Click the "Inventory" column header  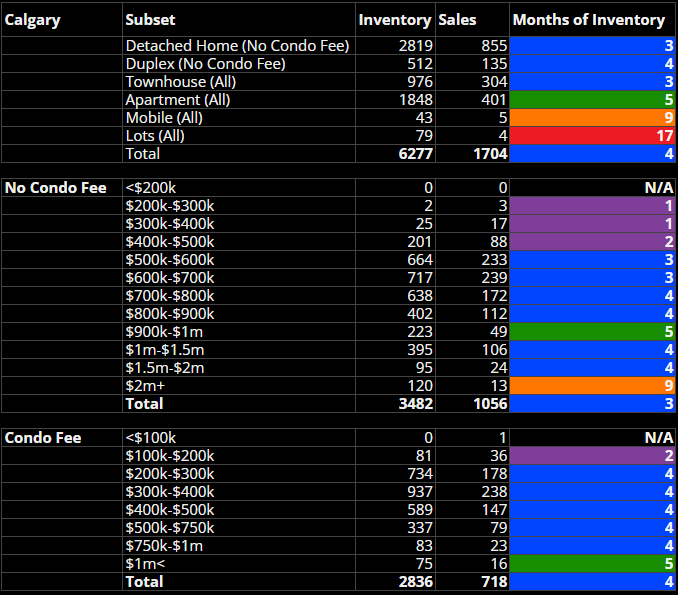395,19
